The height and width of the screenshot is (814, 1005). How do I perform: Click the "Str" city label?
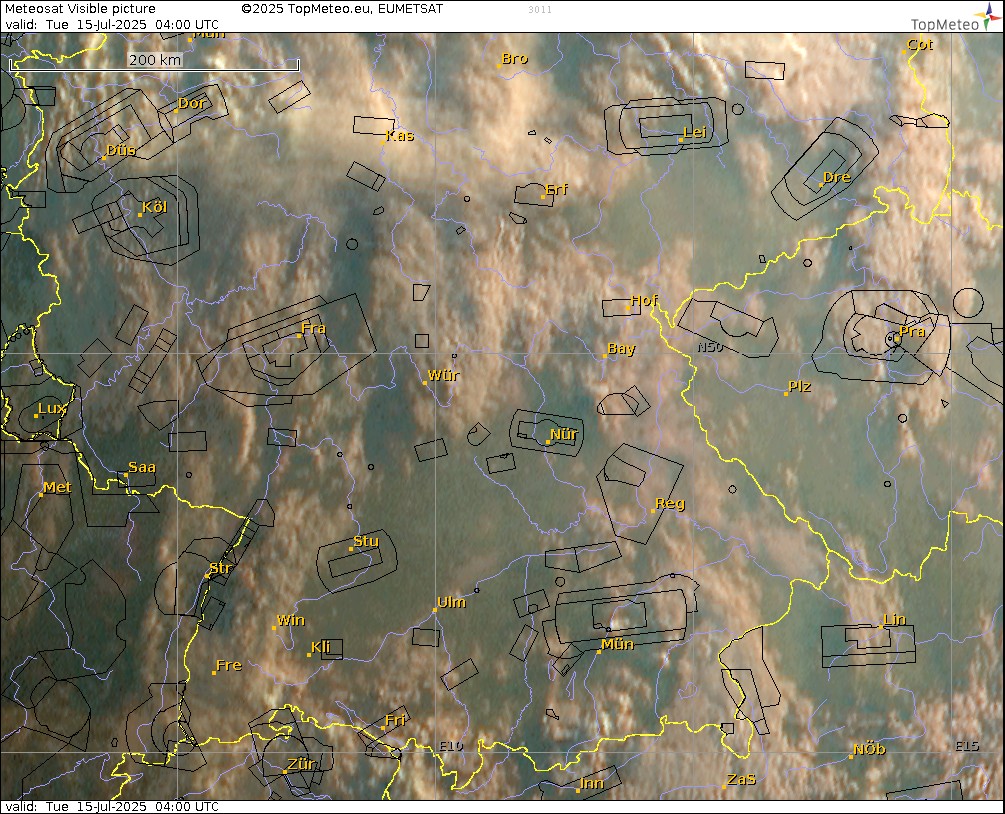pyautogui.click(x=220, y=568)
